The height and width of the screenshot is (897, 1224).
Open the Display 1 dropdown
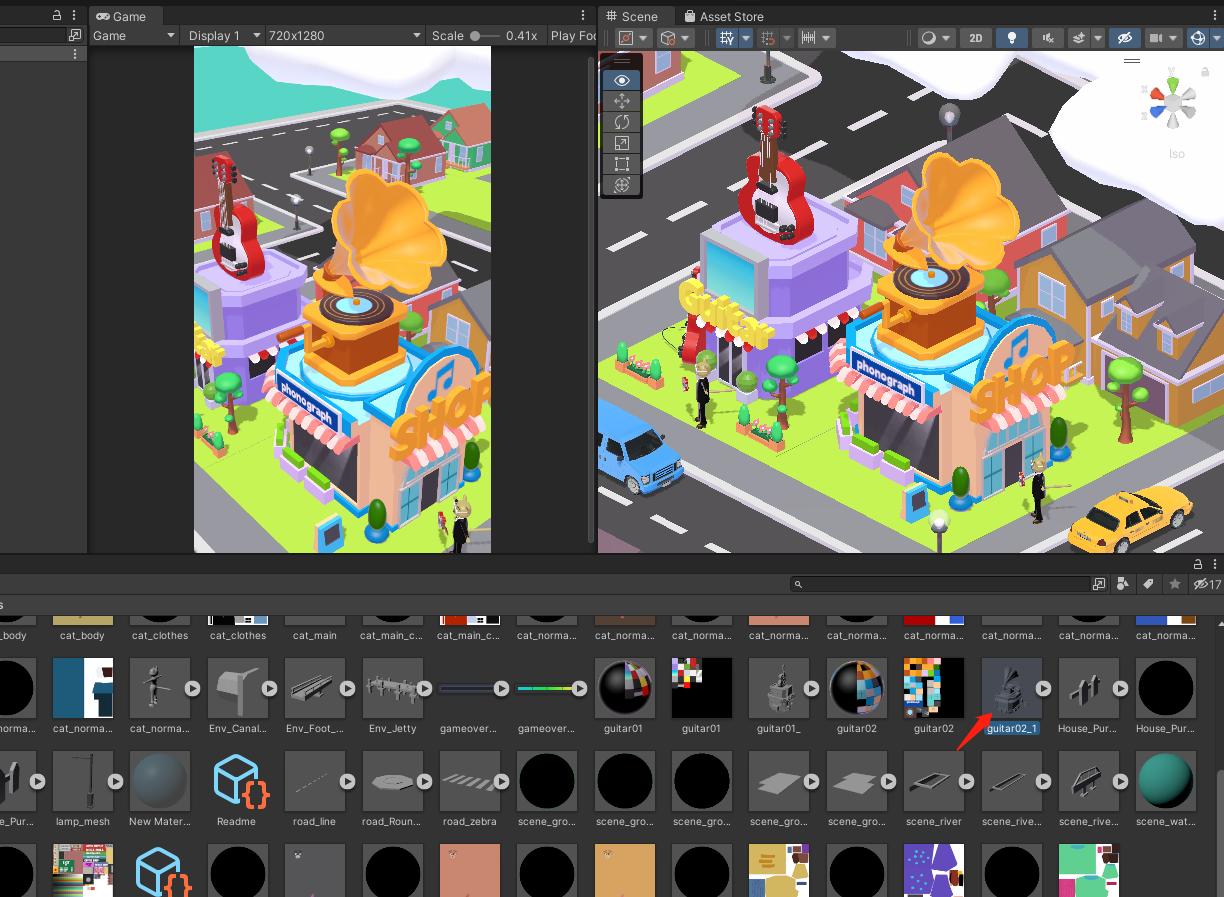tap(223, 36)
